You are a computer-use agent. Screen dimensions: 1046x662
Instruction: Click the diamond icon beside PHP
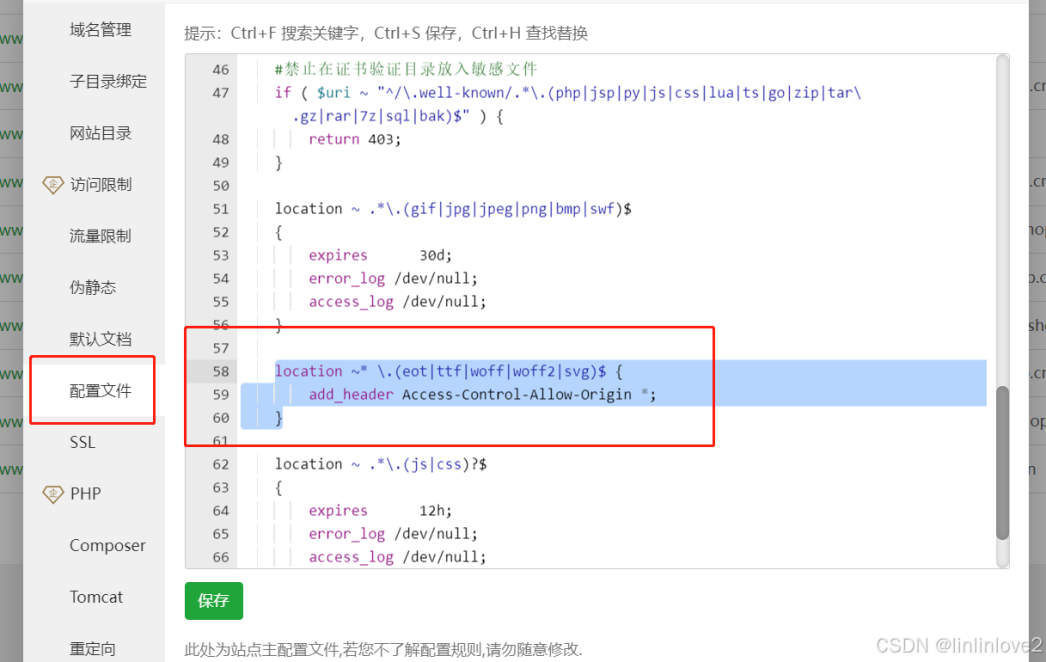point(53,494)
